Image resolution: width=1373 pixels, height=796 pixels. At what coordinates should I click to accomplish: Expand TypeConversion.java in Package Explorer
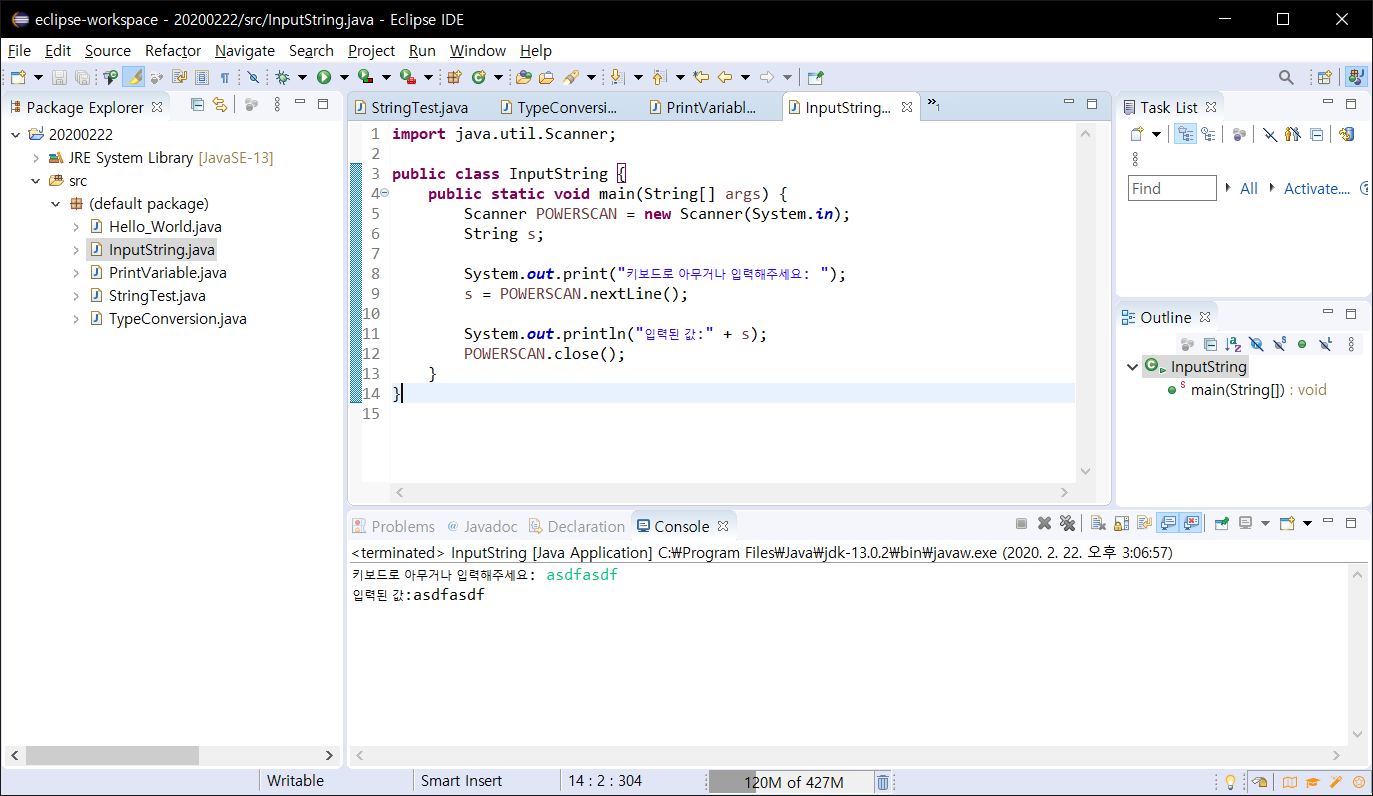(76, 319)
